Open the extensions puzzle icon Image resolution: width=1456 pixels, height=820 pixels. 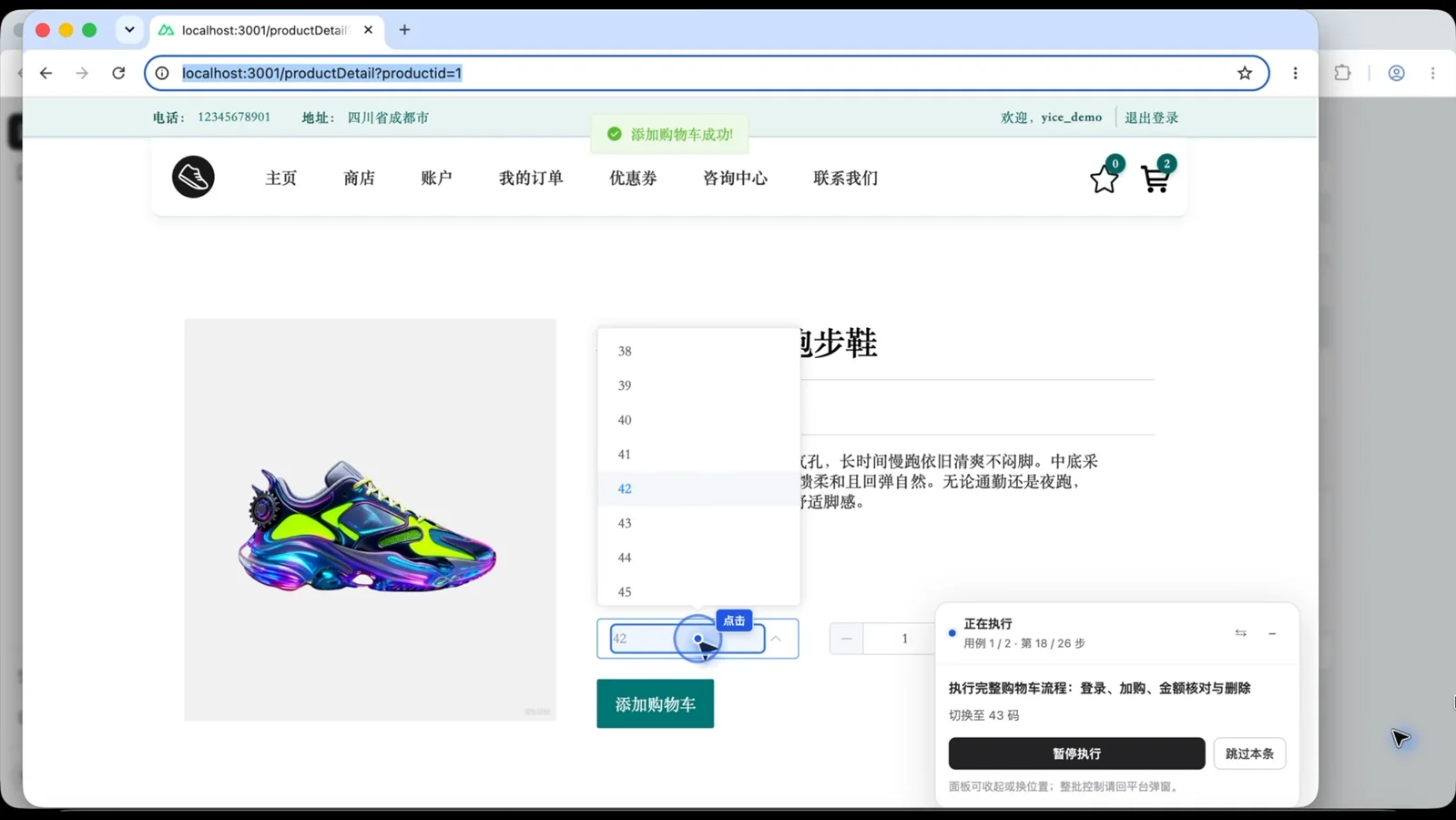1342,73
